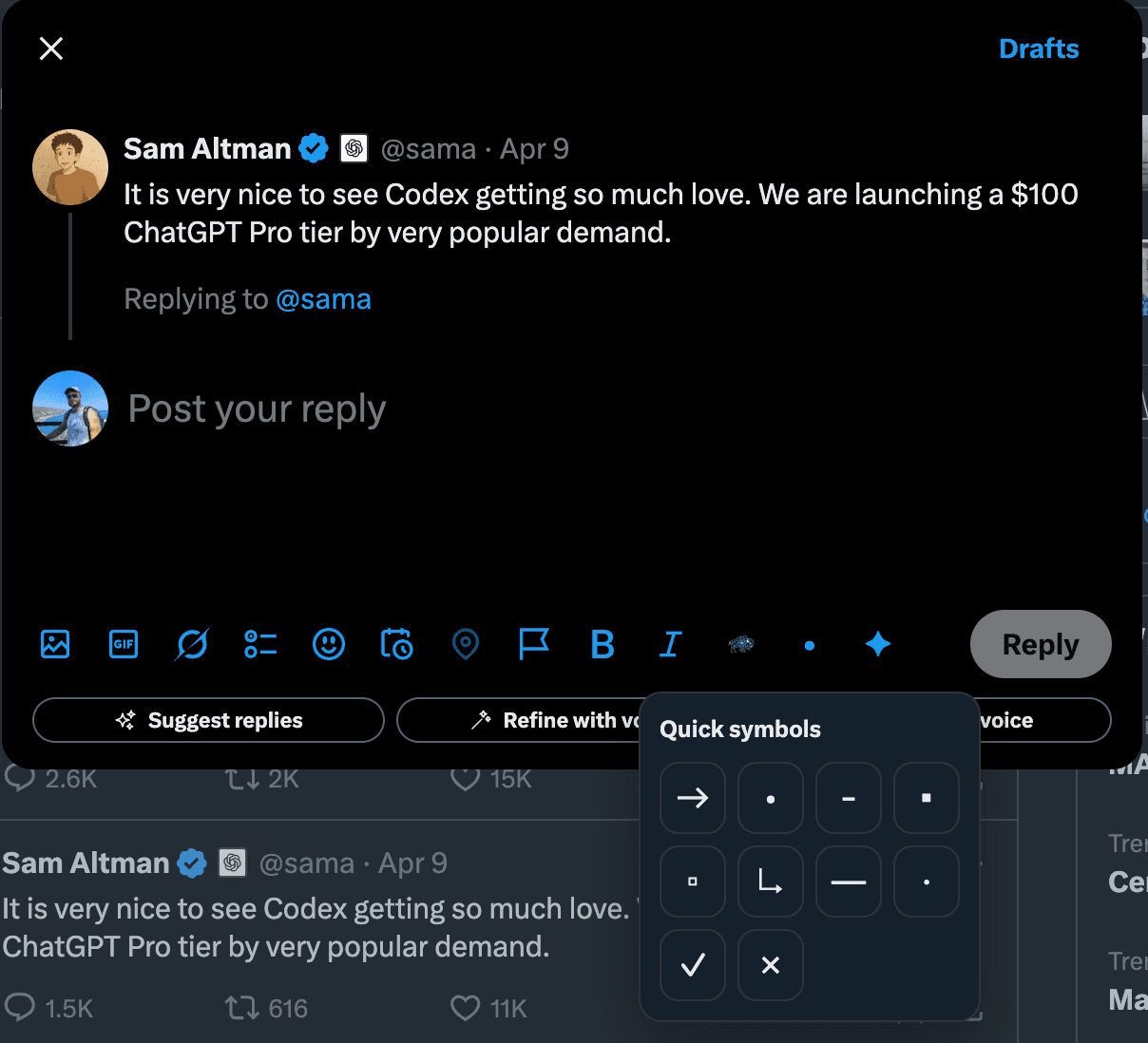This screenshot has height=1043, width=1148.
Task: Attach an image to the reply
Action: (55, 644)
